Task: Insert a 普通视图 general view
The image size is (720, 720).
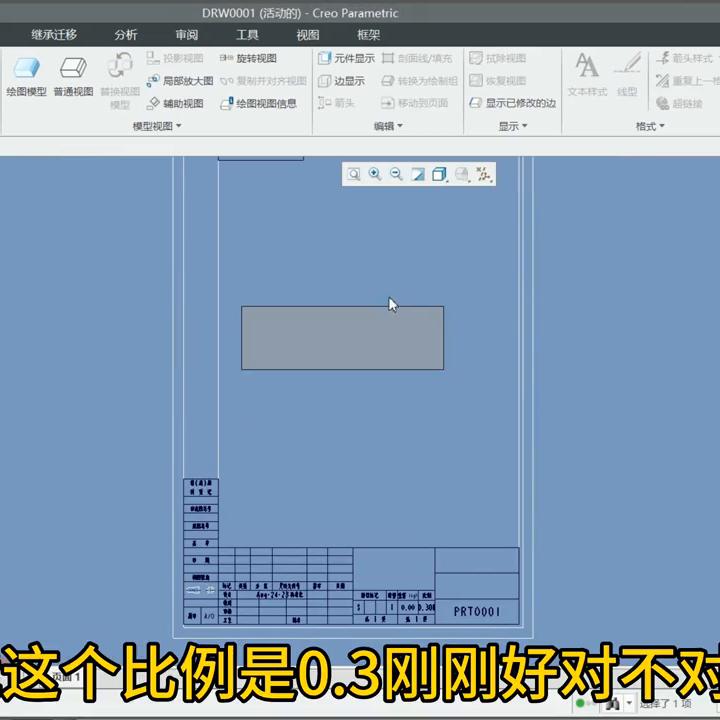Action: click(x=73, y=76)
